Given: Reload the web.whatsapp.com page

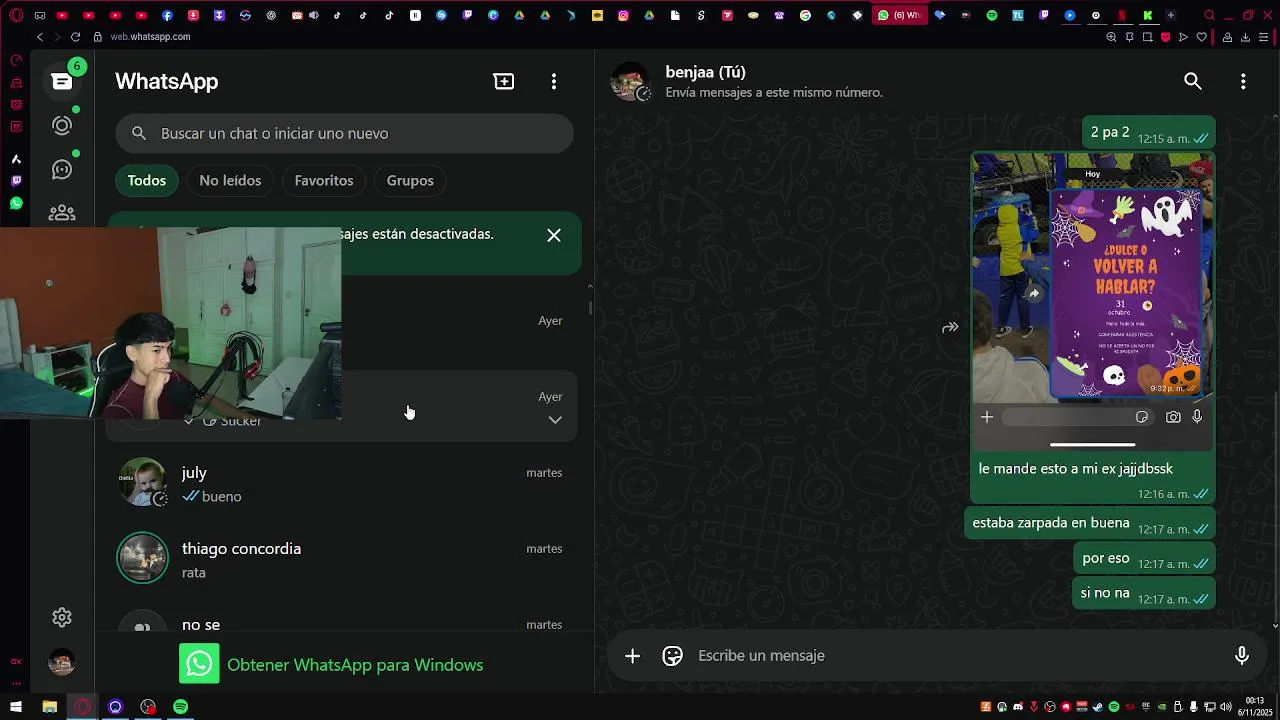Looking at the screenshot, I should point(75,36).
